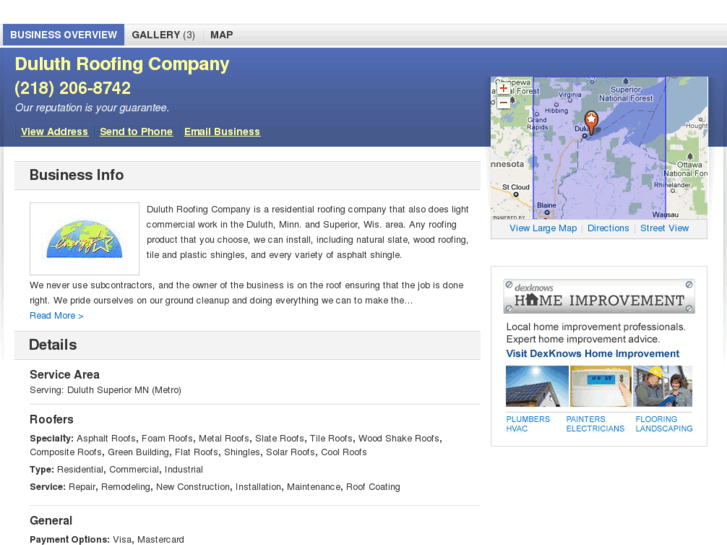This screenshot has width=727, height=545.
Task: Click the 'Our reputation is your guarantee' tagline
Action: (92, 108)
